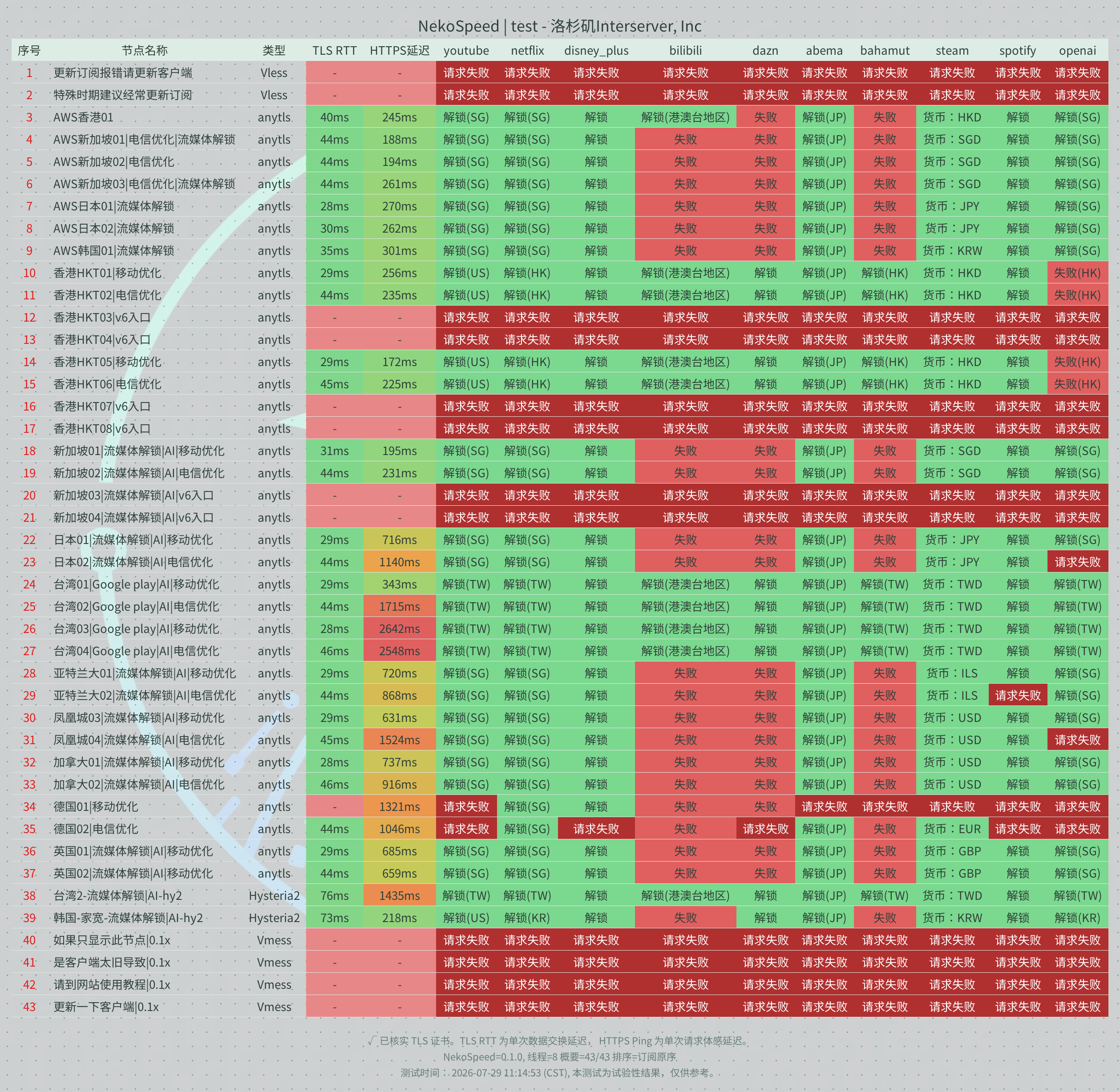Image resolution: width=1120 pixels, height=1092 pixels.
Task: Click the '172ms' latency cell
Action: 399,362
